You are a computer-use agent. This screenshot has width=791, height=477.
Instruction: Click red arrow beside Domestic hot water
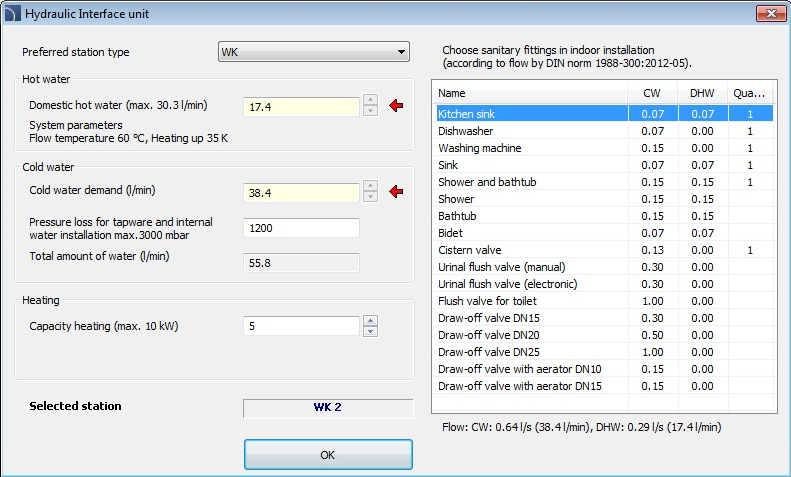click(396, 106)
